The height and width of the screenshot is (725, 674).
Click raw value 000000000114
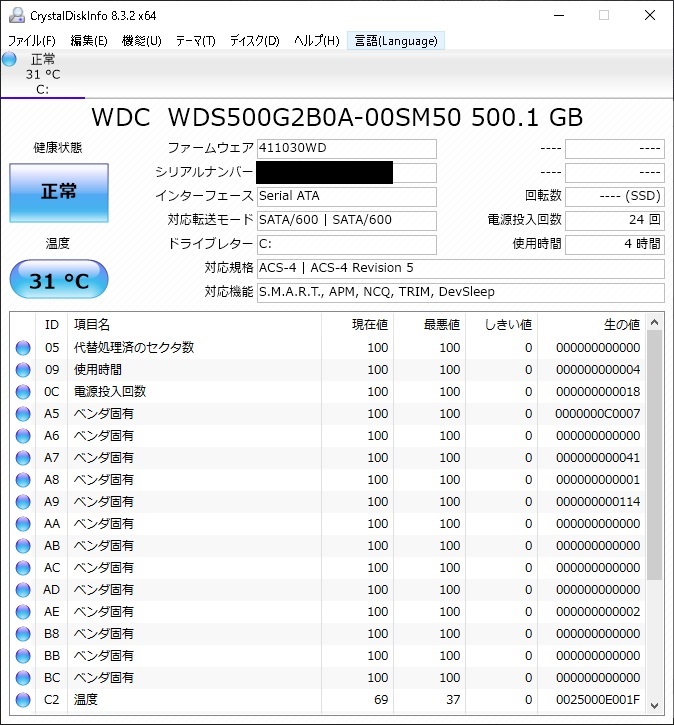(x=598, y=502)
